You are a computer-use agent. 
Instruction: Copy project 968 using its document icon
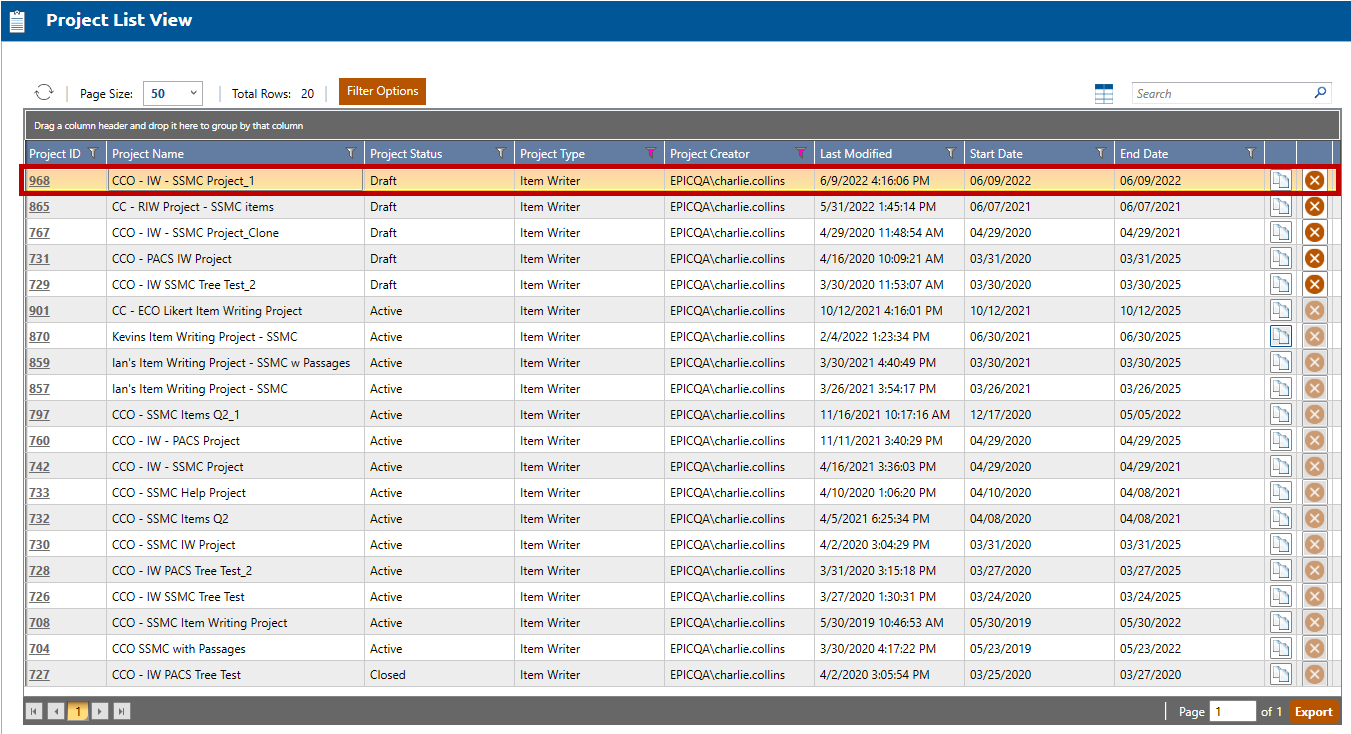pos(1280,181)
